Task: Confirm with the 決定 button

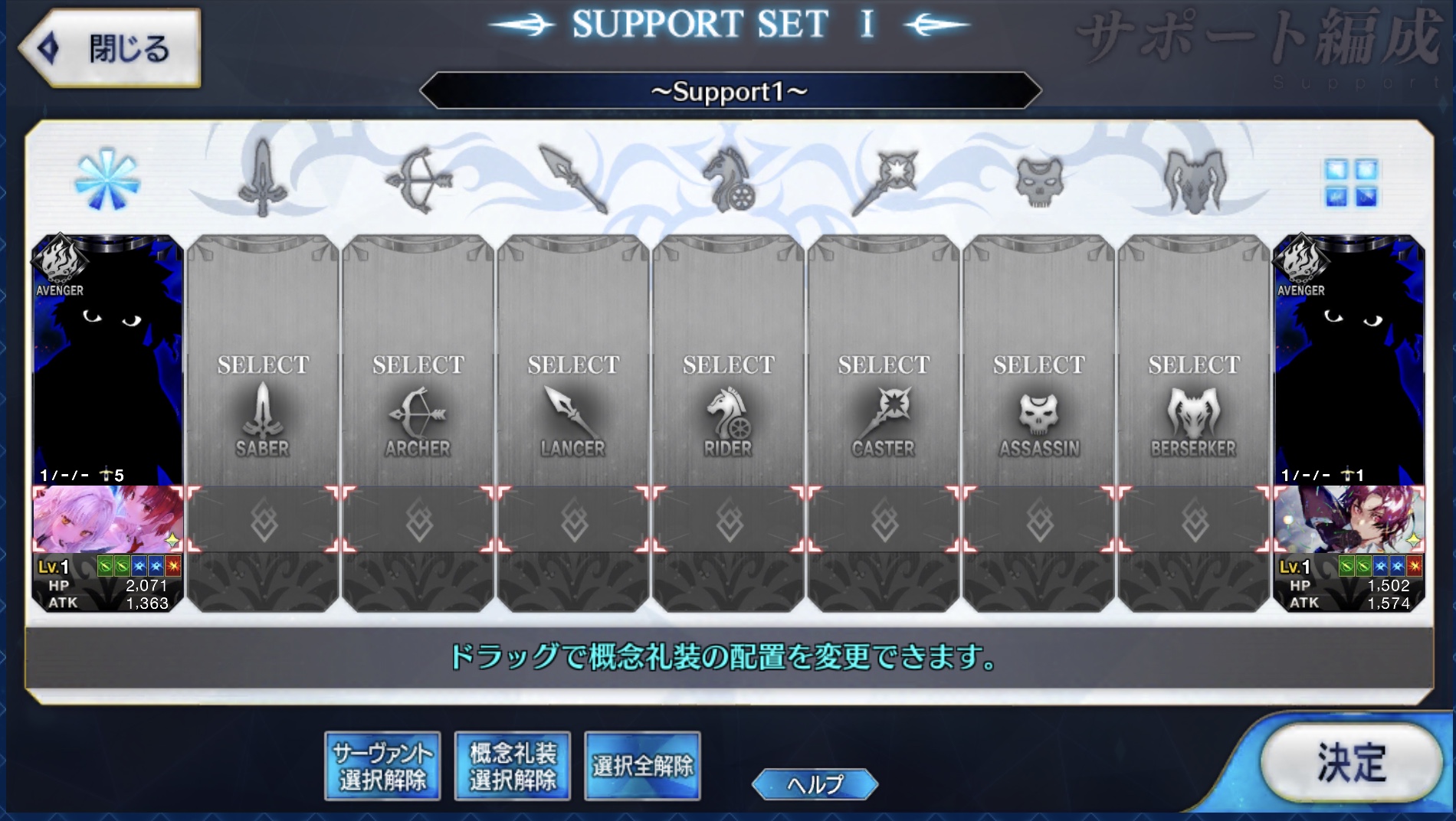Action: [x=1352, y=763]
